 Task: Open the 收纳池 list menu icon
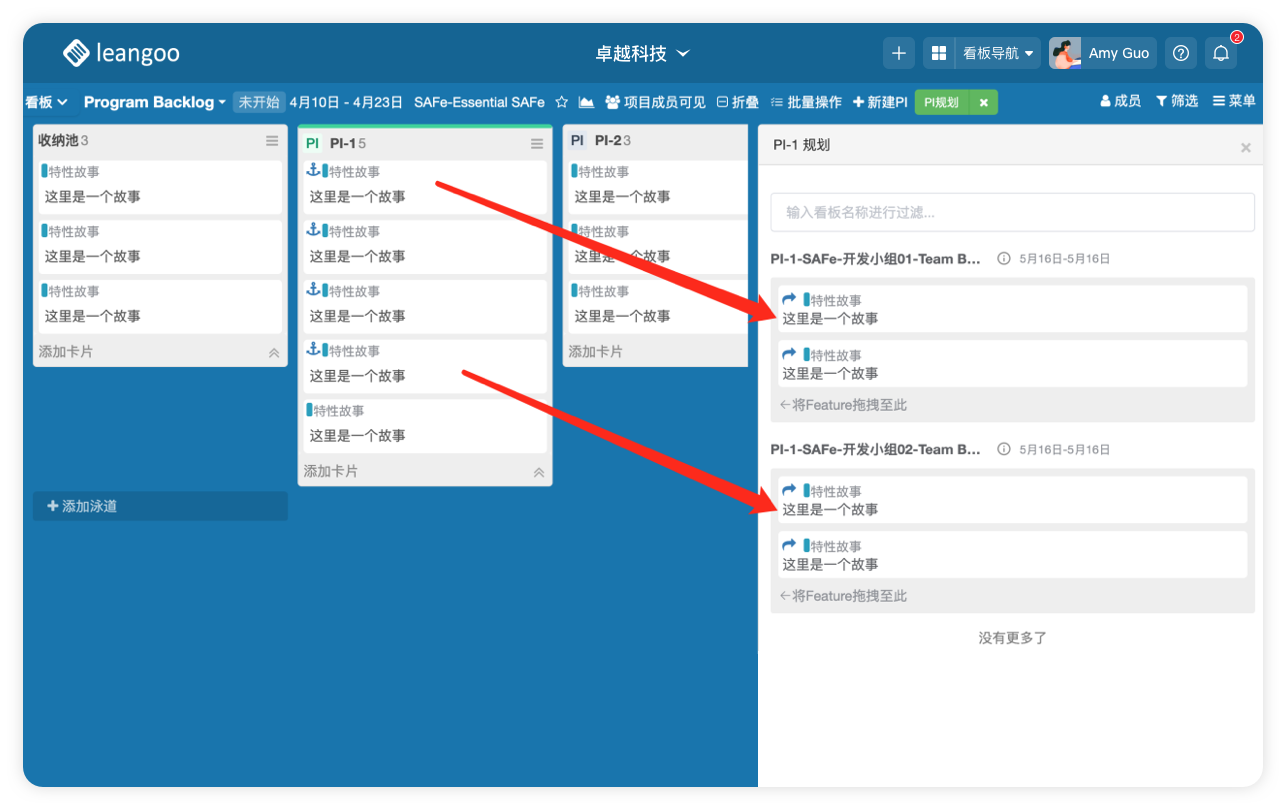[x=272, y=141]
